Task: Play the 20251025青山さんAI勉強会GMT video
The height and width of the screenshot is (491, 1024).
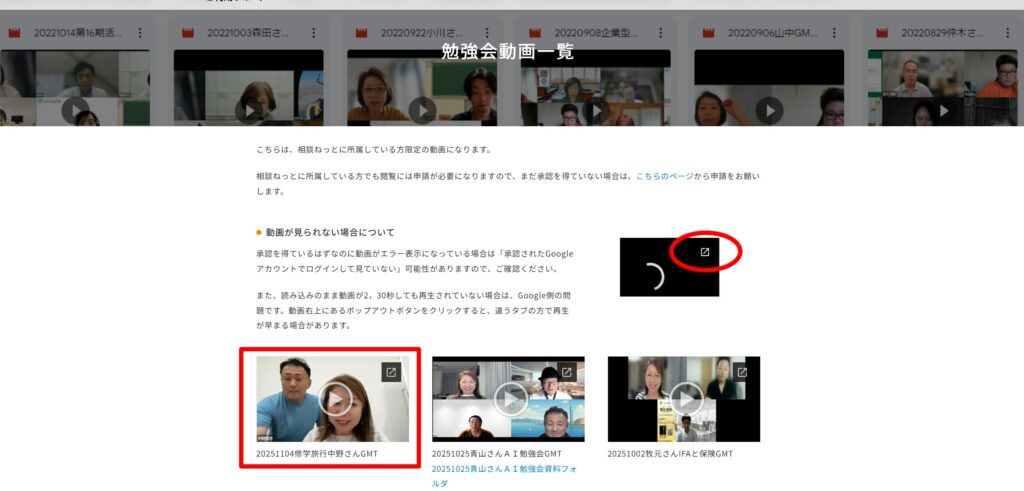Action: point(510,400)
